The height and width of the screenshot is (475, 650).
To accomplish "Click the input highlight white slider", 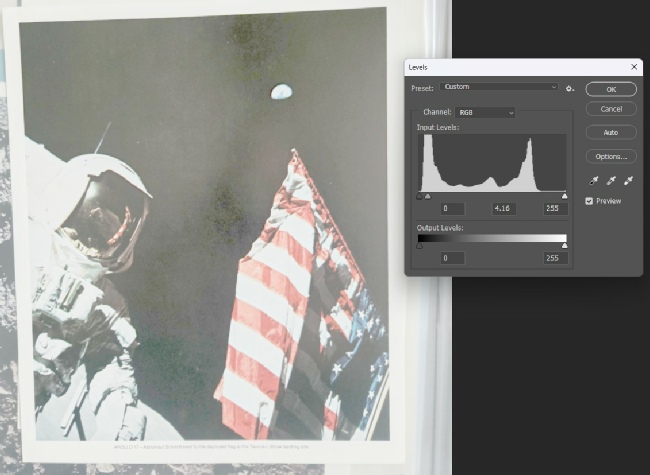I will (x=564, y=196).
